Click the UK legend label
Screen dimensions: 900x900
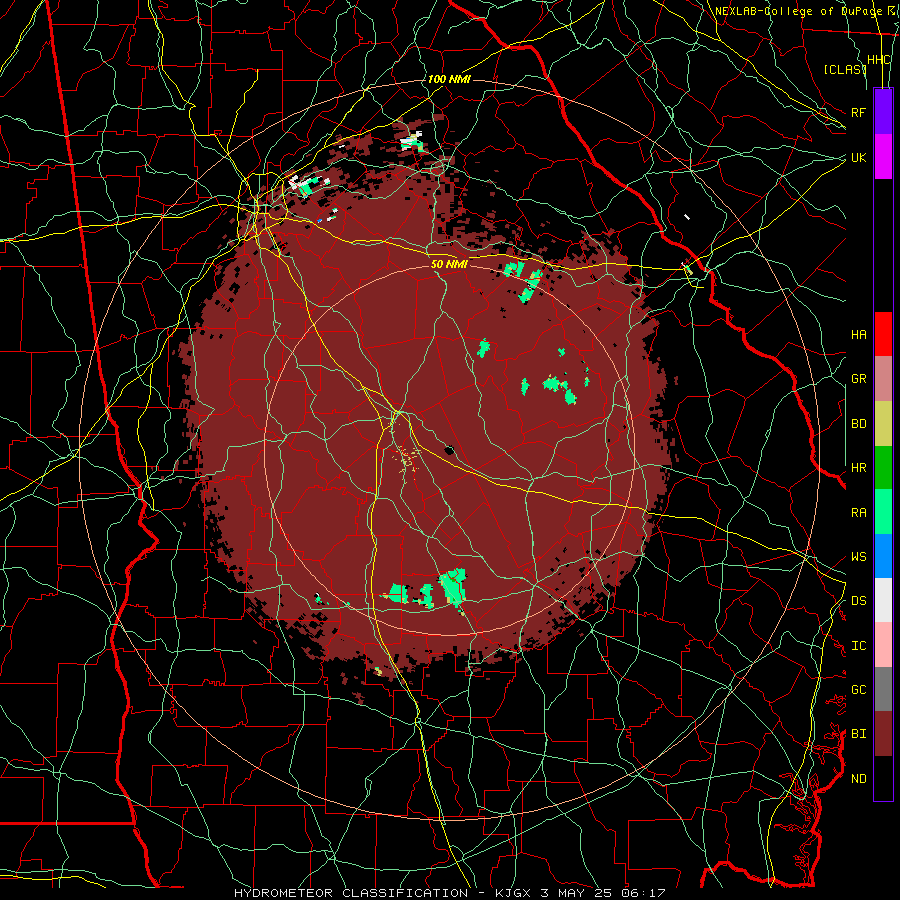[x=858, y=157]
